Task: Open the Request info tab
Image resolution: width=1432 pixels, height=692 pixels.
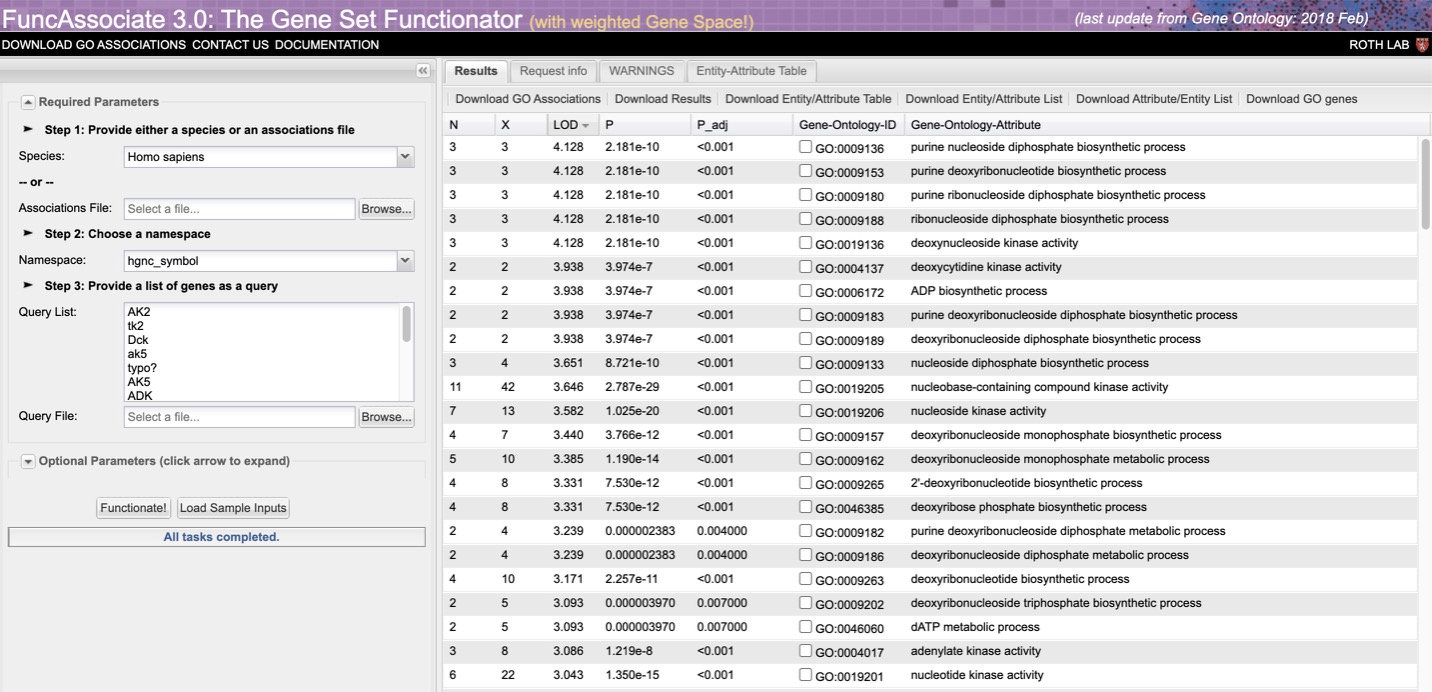Action: click(x=553, y=71)
